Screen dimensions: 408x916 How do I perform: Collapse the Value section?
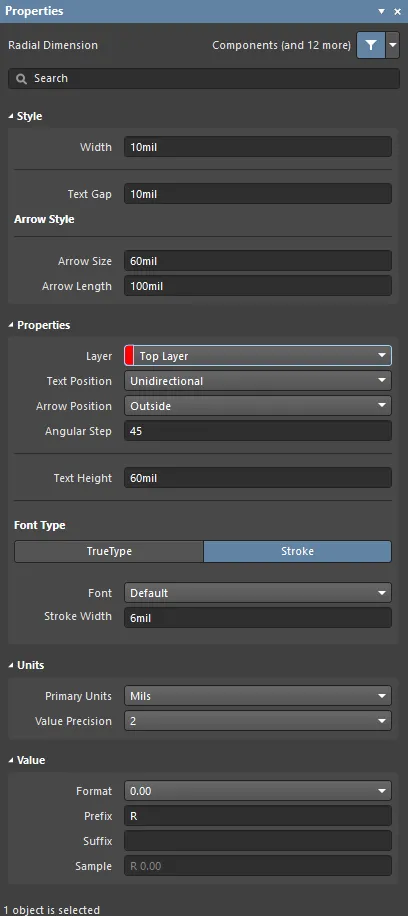pyautogui.click(x=11, y=761)
